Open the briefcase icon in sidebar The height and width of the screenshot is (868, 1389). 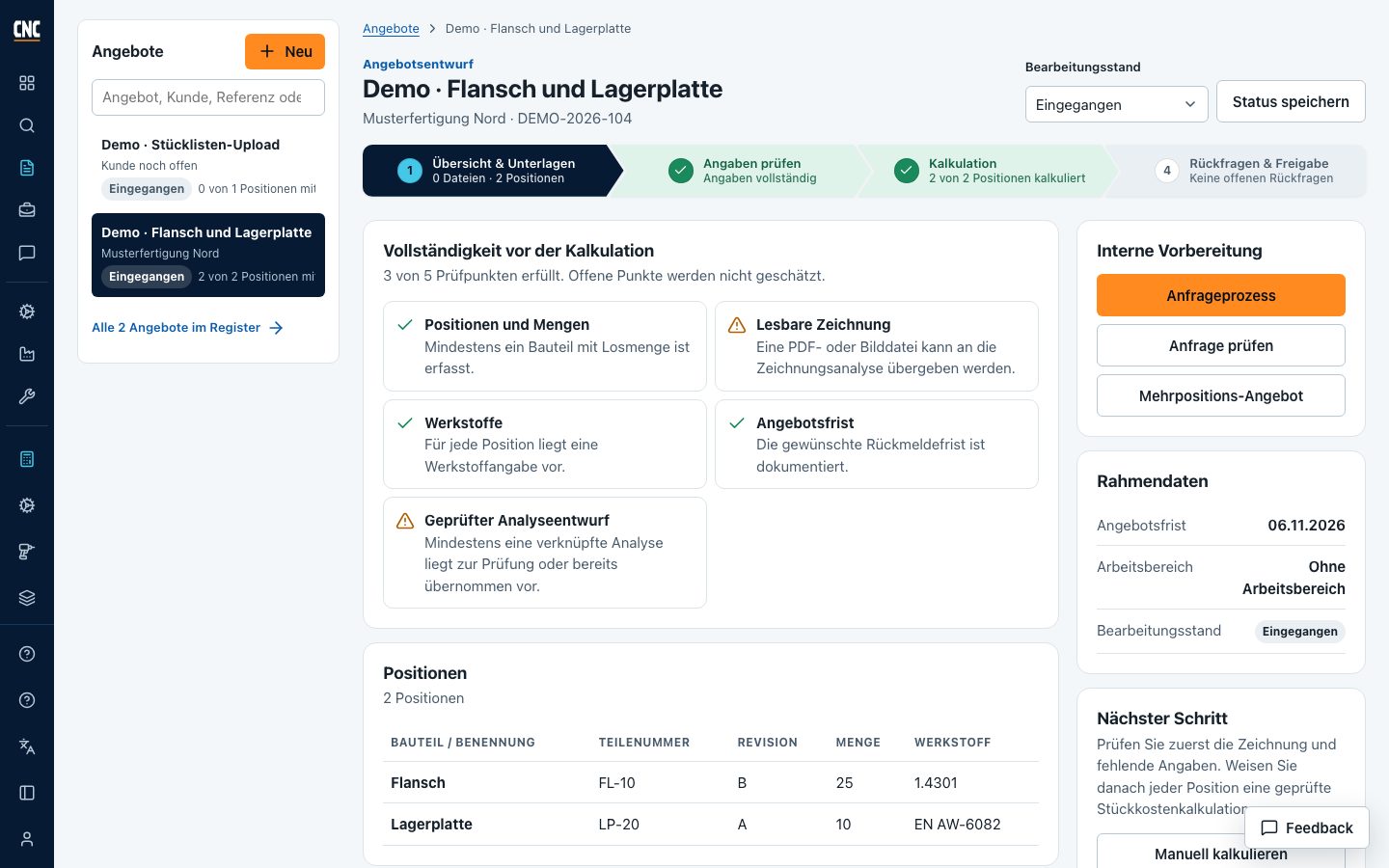(27, 210)
